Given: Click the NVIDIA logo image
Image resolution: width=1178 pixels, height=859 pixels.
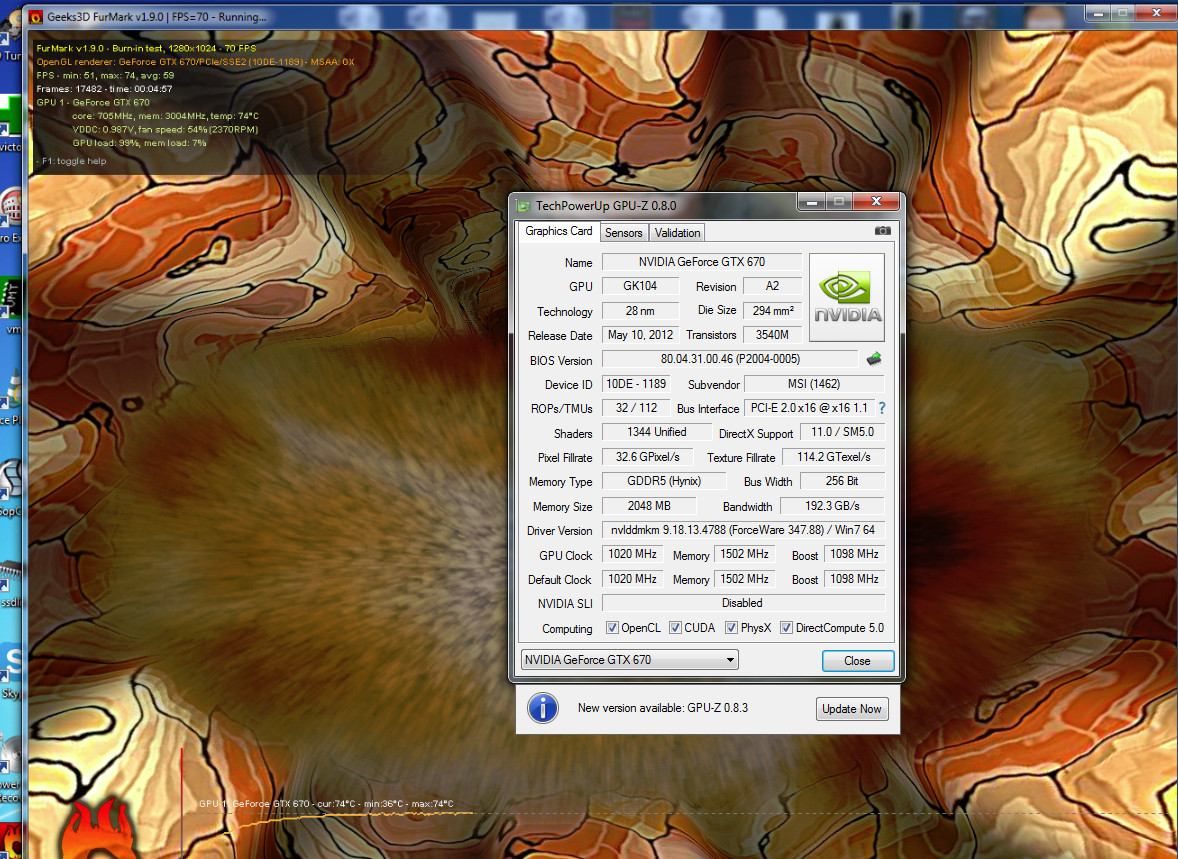Looking at the screenshot, I should click(846, 297).
